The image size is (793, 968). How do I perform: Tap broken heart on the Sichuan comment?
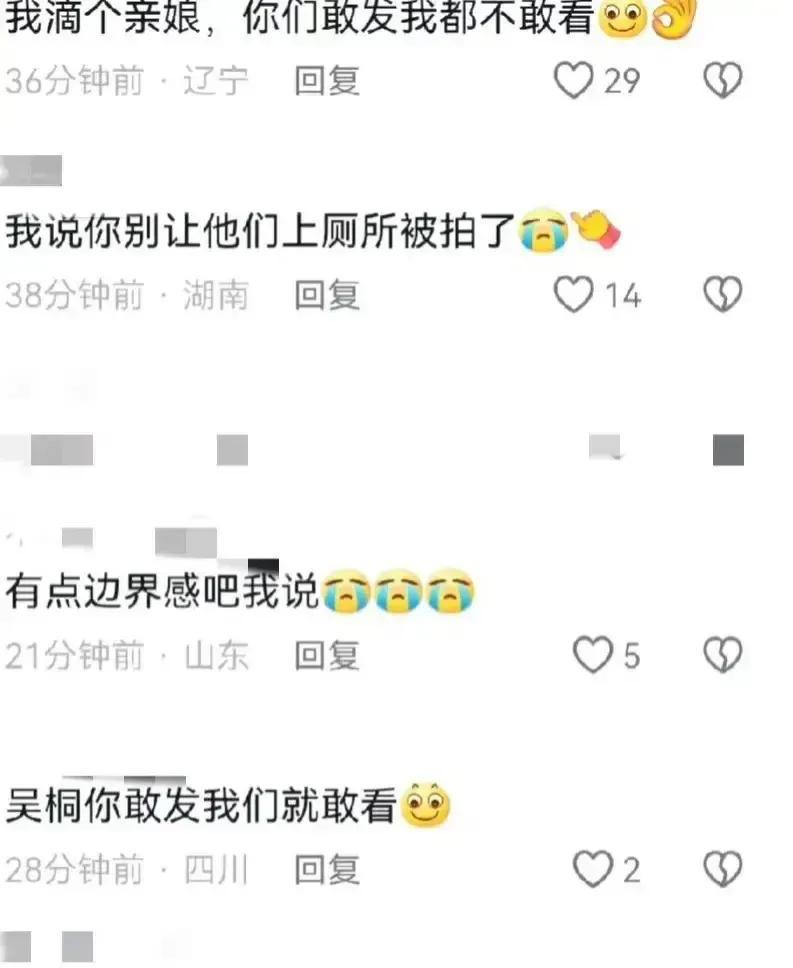click(x=723, y=869)
